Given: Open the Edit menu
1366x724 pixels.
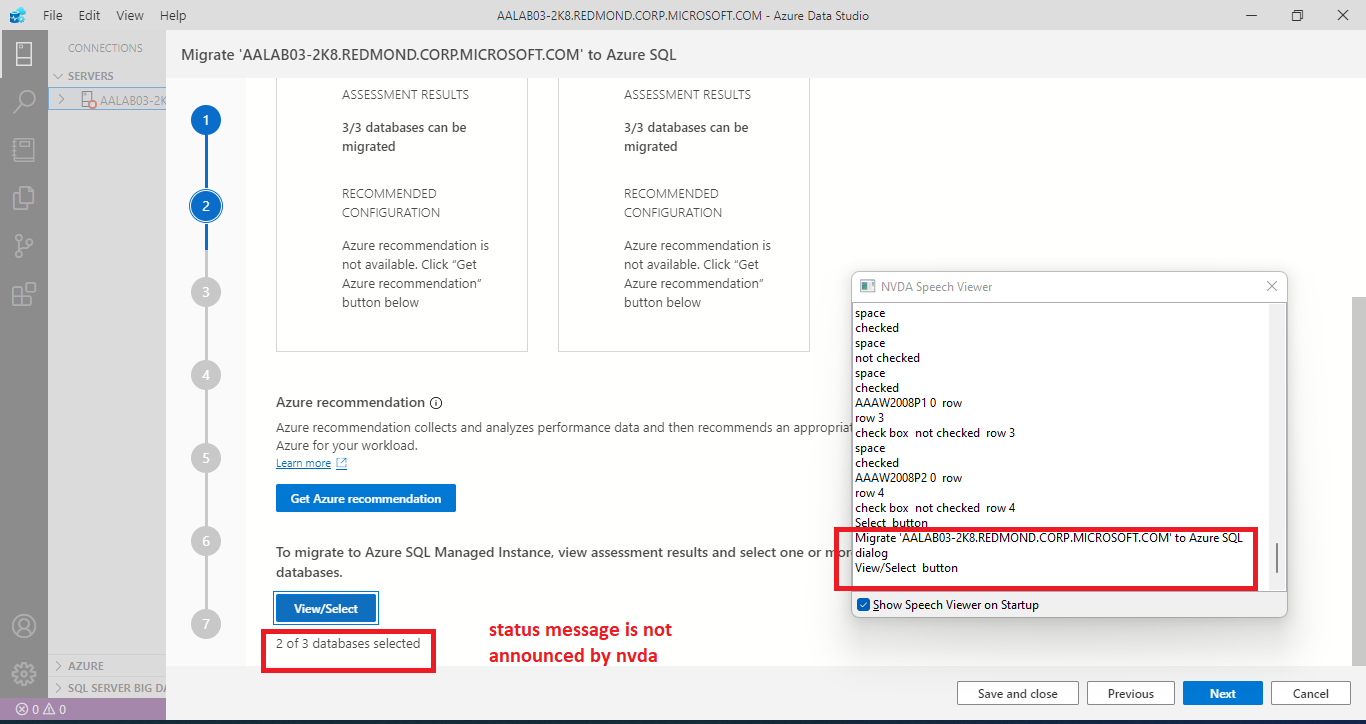Looking at the screenshot, I should [88, 15].
